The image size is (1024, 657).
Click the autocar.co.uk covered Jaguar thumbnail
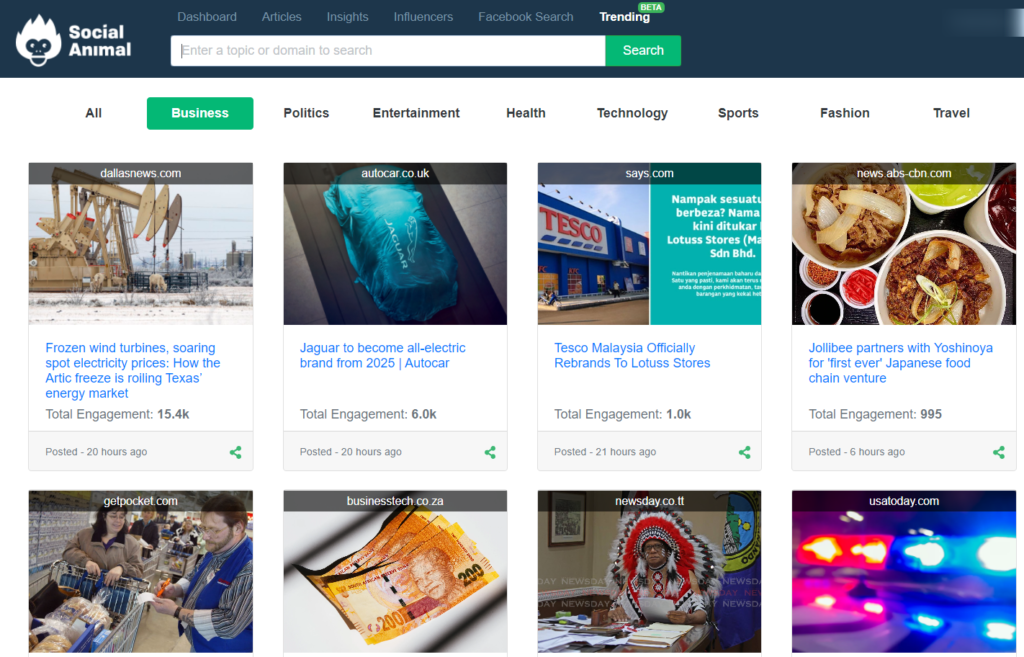coord(395,244)
